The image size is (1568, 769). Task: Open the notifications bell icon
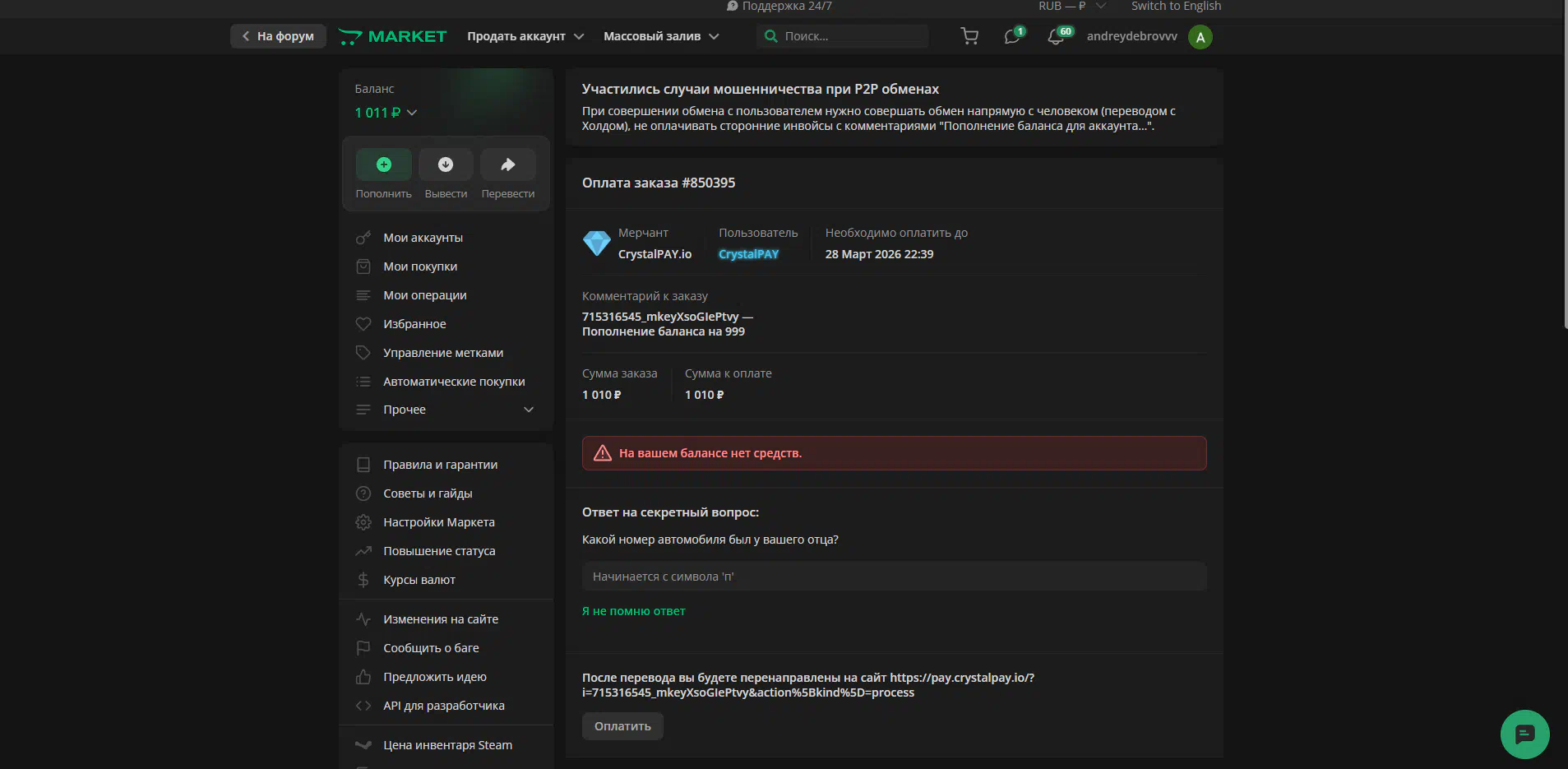[1056, 37]
